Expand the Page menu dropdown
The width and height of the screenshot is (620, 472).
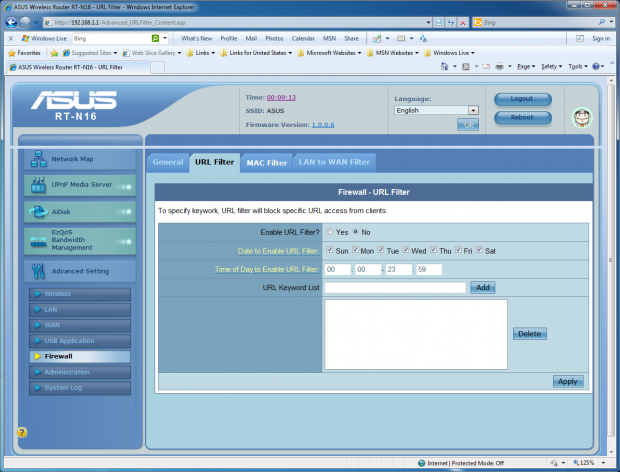click(x=526, y=66)
